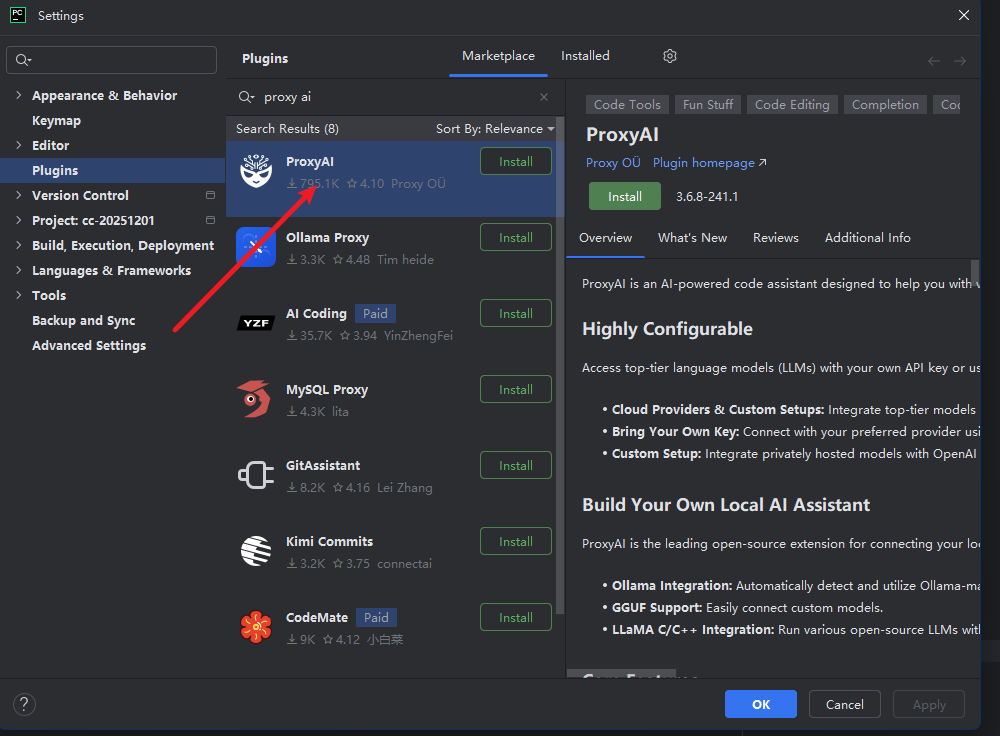Select the Code Tools tag

coord(627,105)
